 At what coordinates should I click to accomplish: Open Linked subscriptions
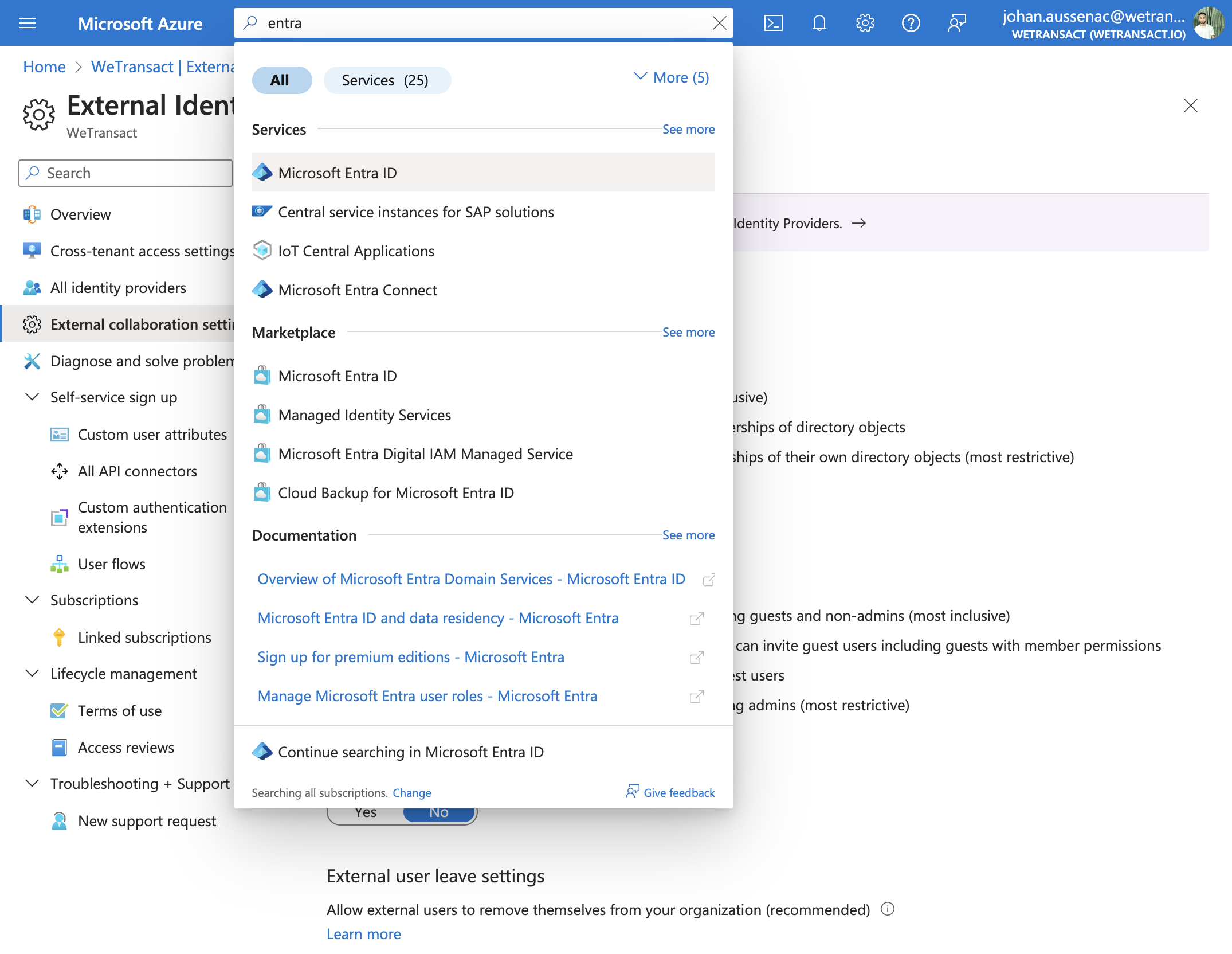coord(144,638)
